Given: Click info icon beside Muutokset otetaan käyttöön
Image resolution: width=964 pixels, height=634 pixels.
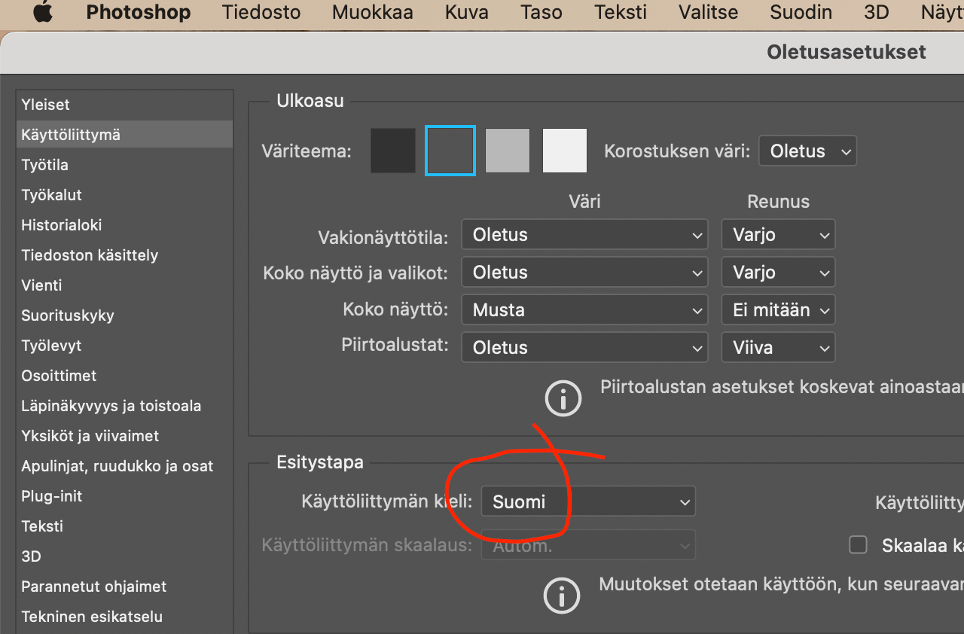Looking at the screenshot, I should (x=562, y=595).
